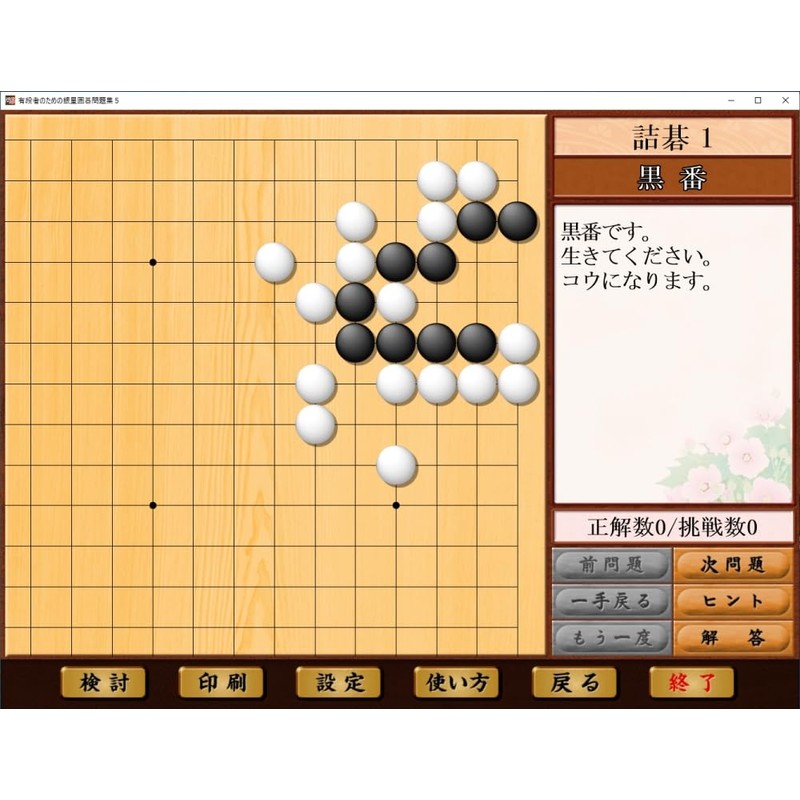Click the upper-left star point on board
Viewport: 800px width, 800px height.
pos(153,262)
